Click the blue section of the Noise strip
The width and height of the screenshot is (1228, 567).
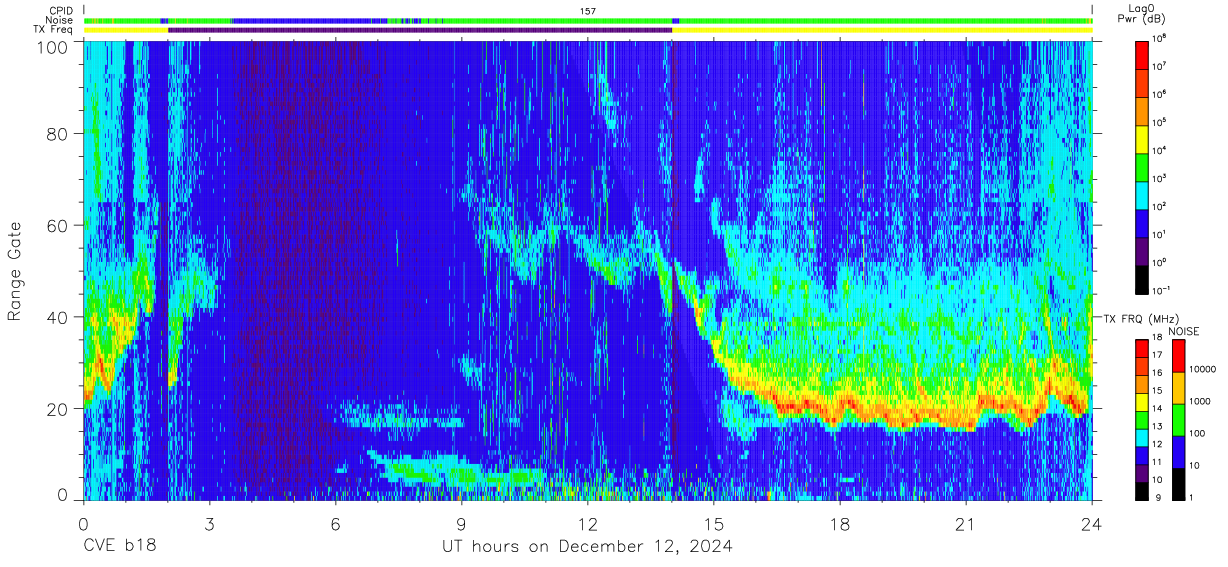[x=310, y=20]
